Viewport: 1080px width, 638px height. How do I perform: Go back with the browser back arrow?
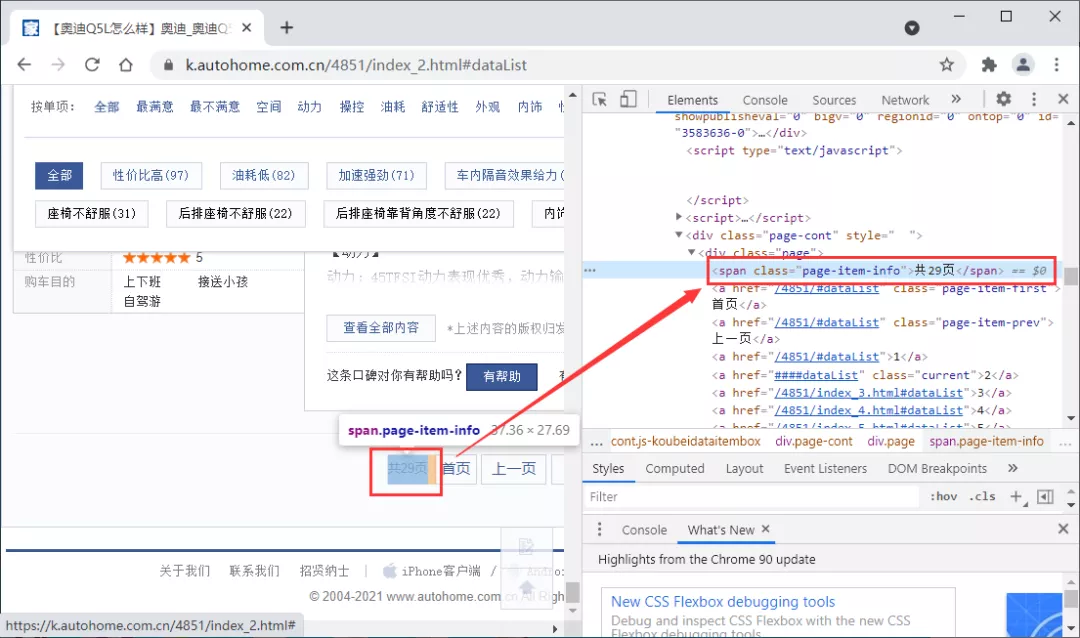tap(24, 65)
